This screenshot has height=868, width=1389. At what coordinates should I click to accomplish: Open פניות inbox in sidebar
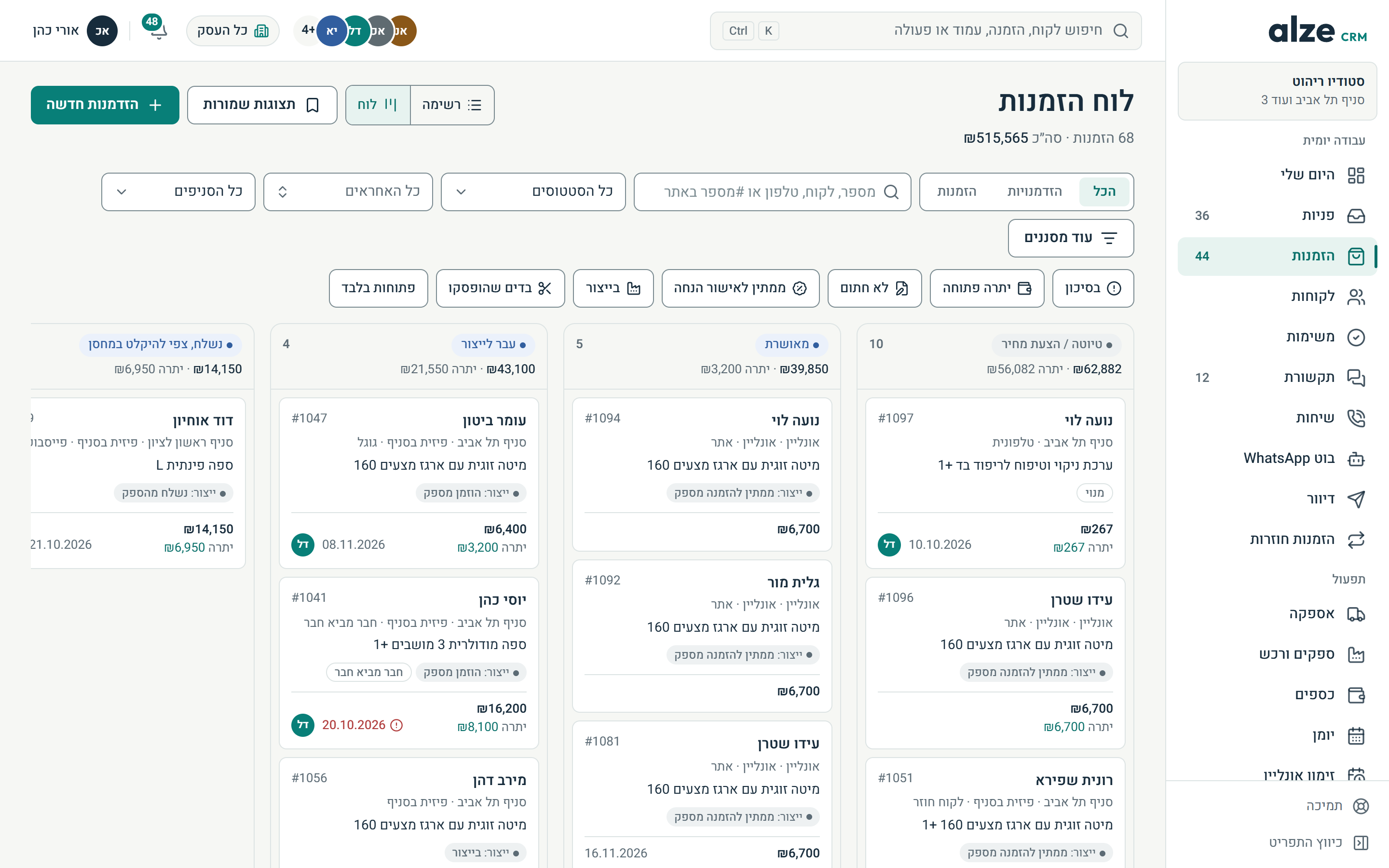click(x=1277, y=215)
